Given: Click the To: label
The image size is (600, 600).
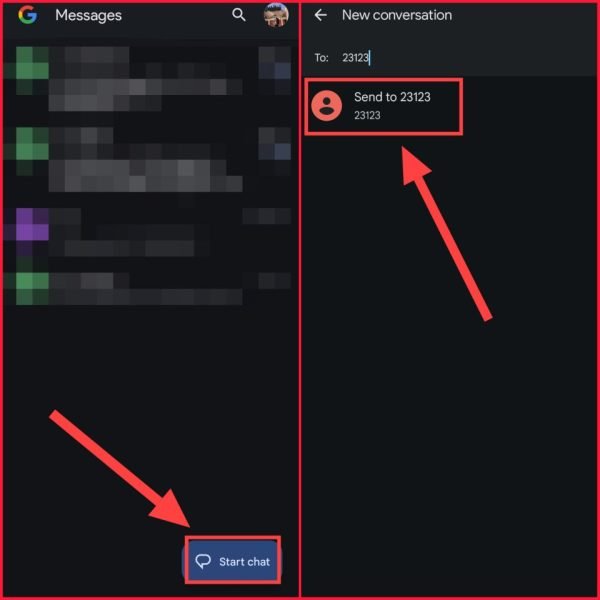Looking at the screenshot, I should pyautogui.click(x=321, y=58).
